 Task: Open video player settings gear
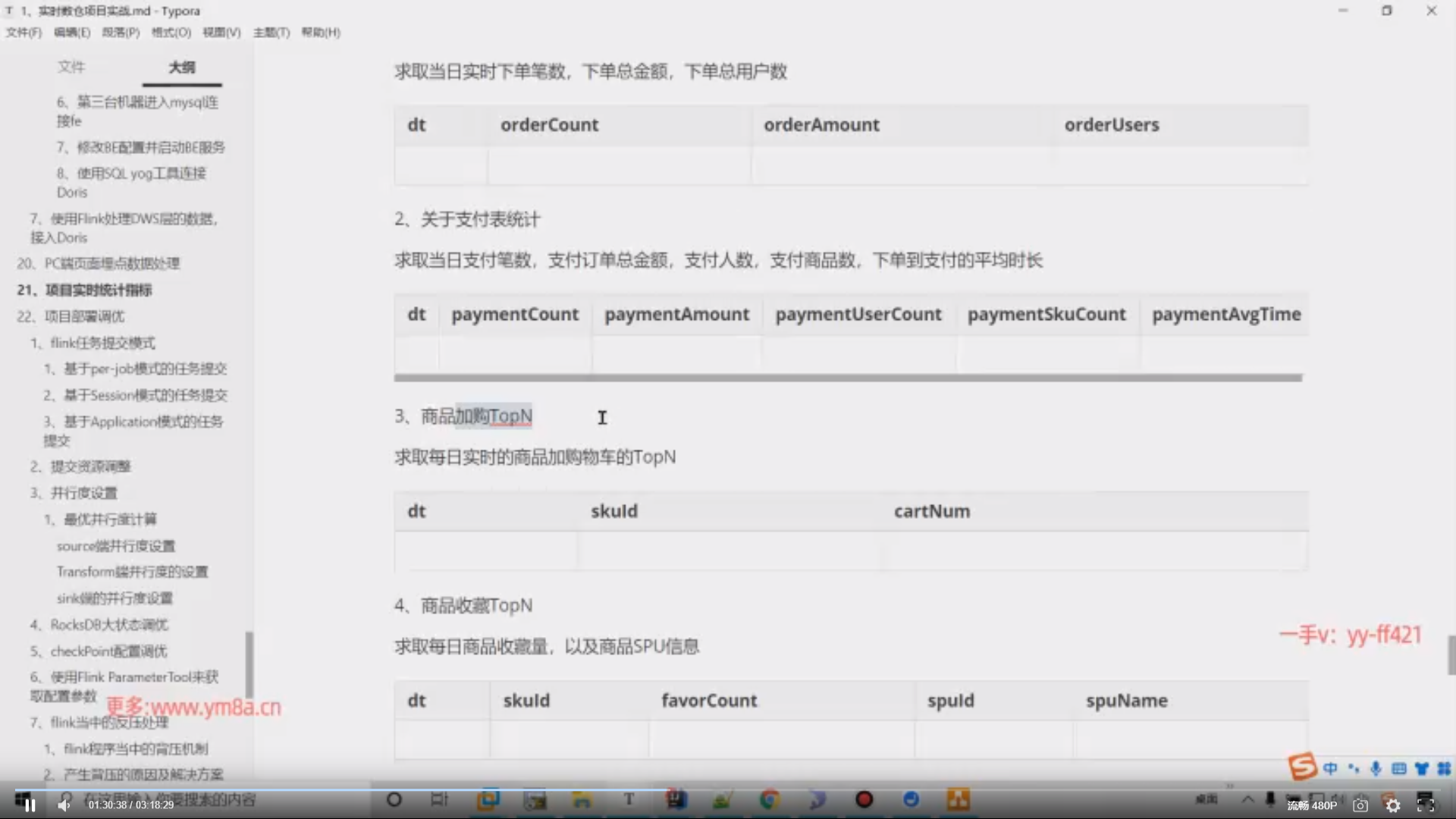pyautogui.click(x=1393, y=806)
